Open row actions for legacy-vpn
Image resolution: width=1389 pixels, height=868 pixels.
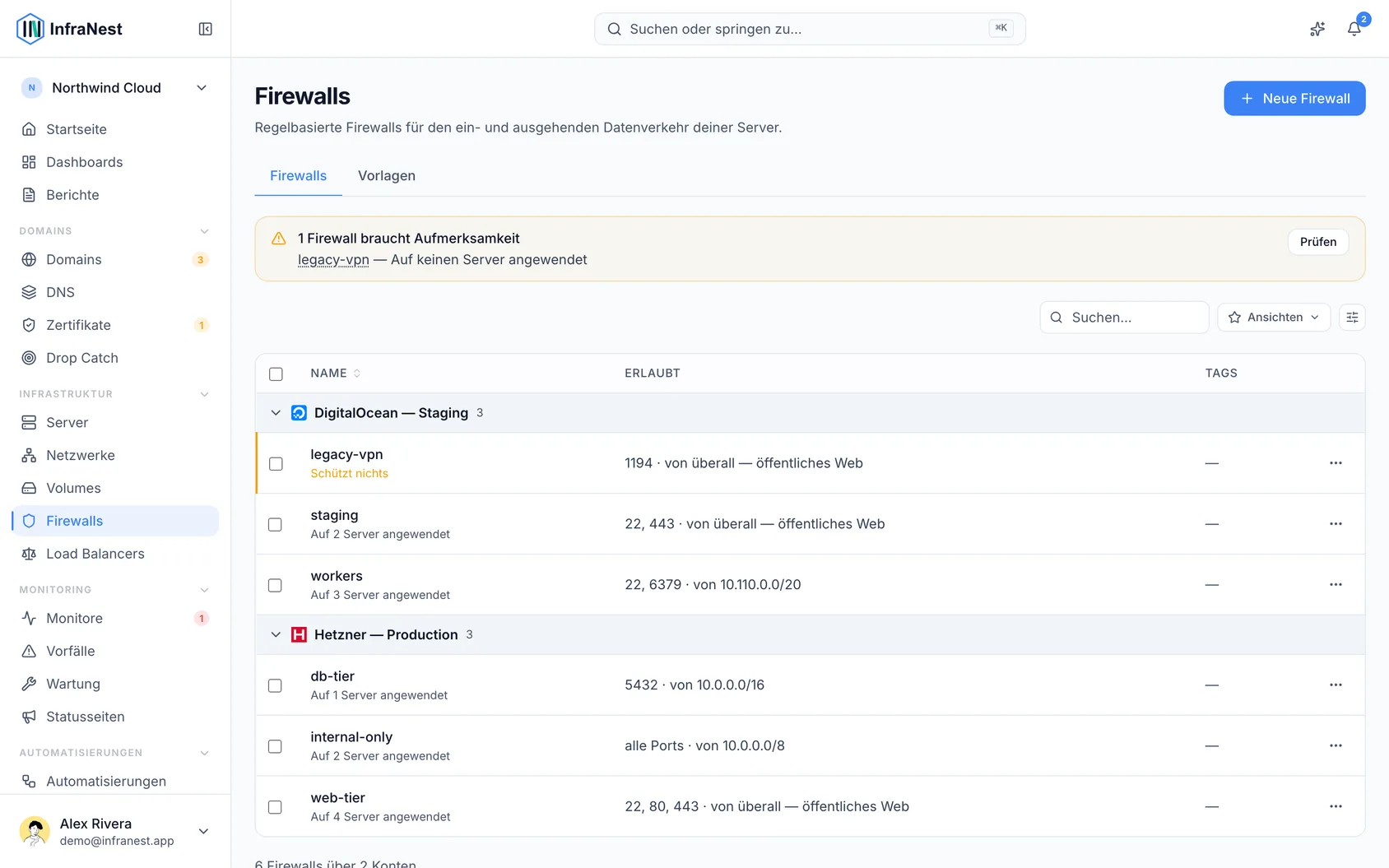click(1336, 463)
